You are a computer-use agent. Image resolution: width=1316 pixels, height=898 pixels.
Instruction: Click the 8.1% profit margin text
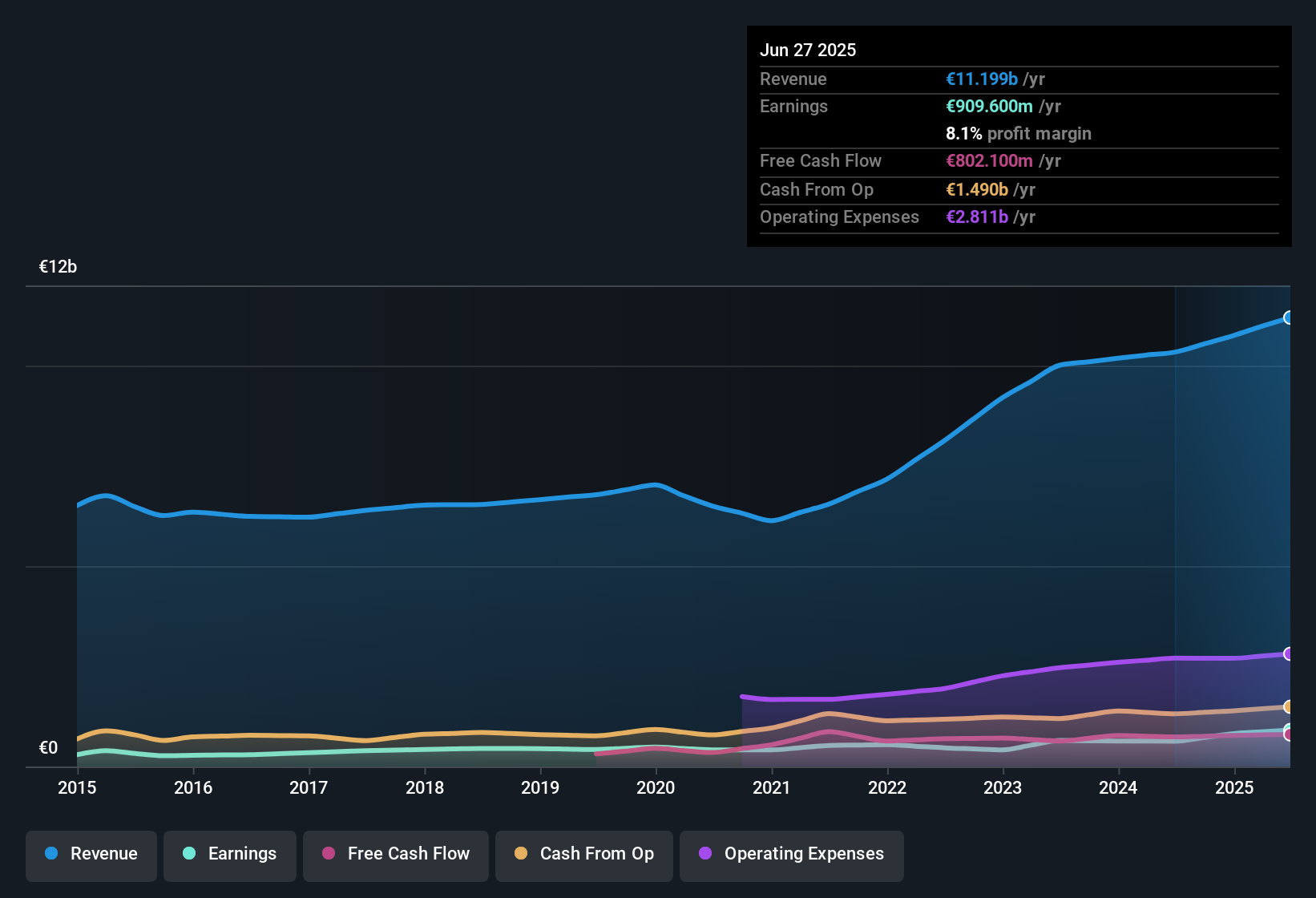click(1018, 134)
